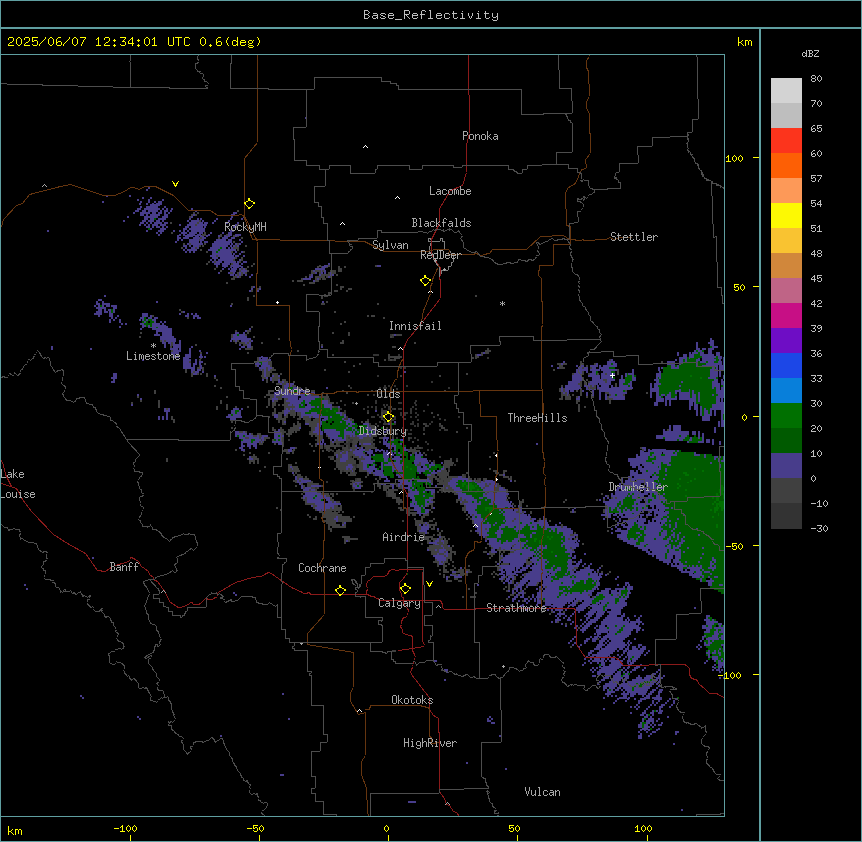Pick the white 80 dBZ legend swatch
This screenshot has width=862, height=842.
click(786, 91)
